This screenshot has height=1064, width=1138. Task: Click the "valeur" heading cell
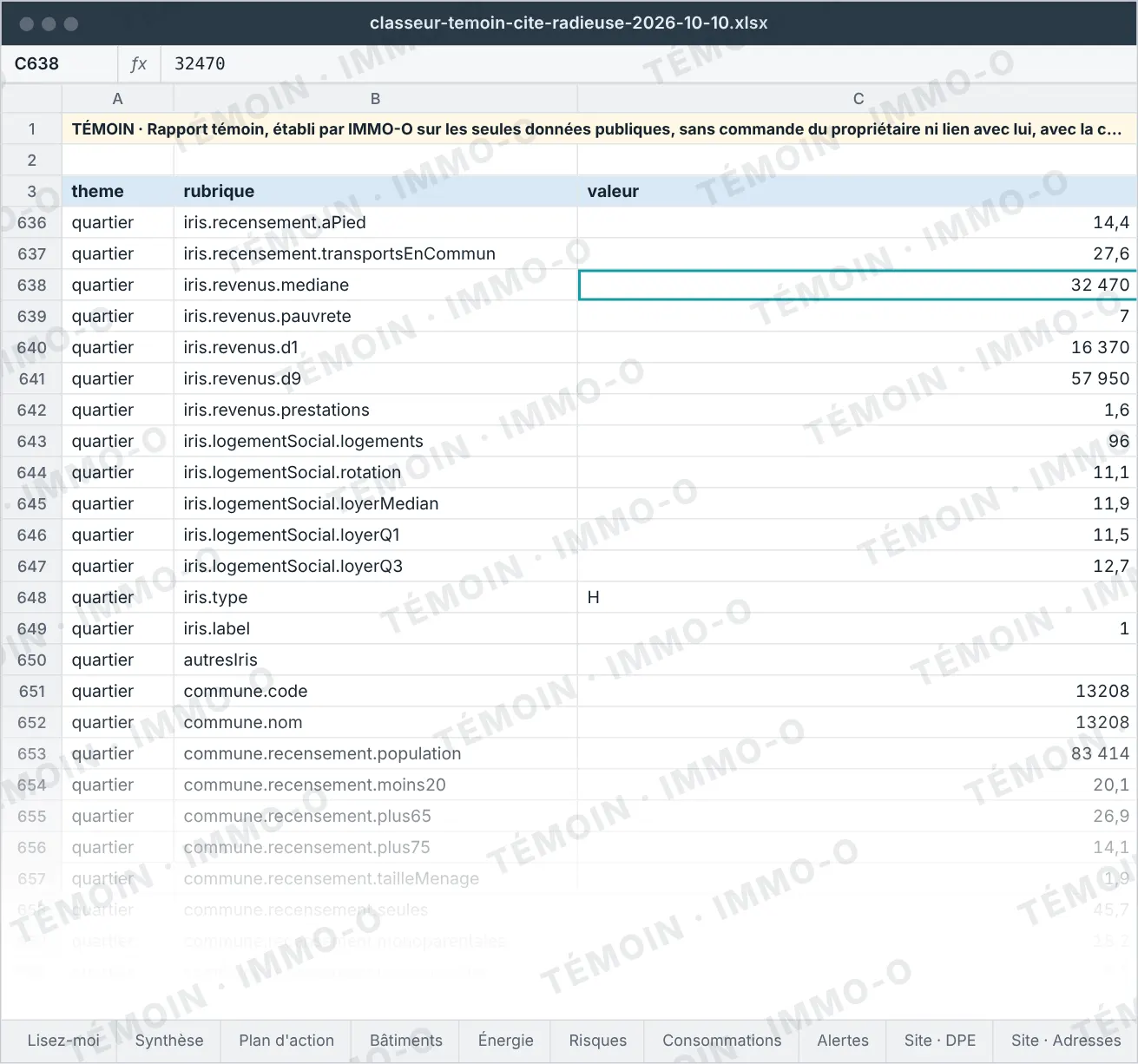pos(858,191)
